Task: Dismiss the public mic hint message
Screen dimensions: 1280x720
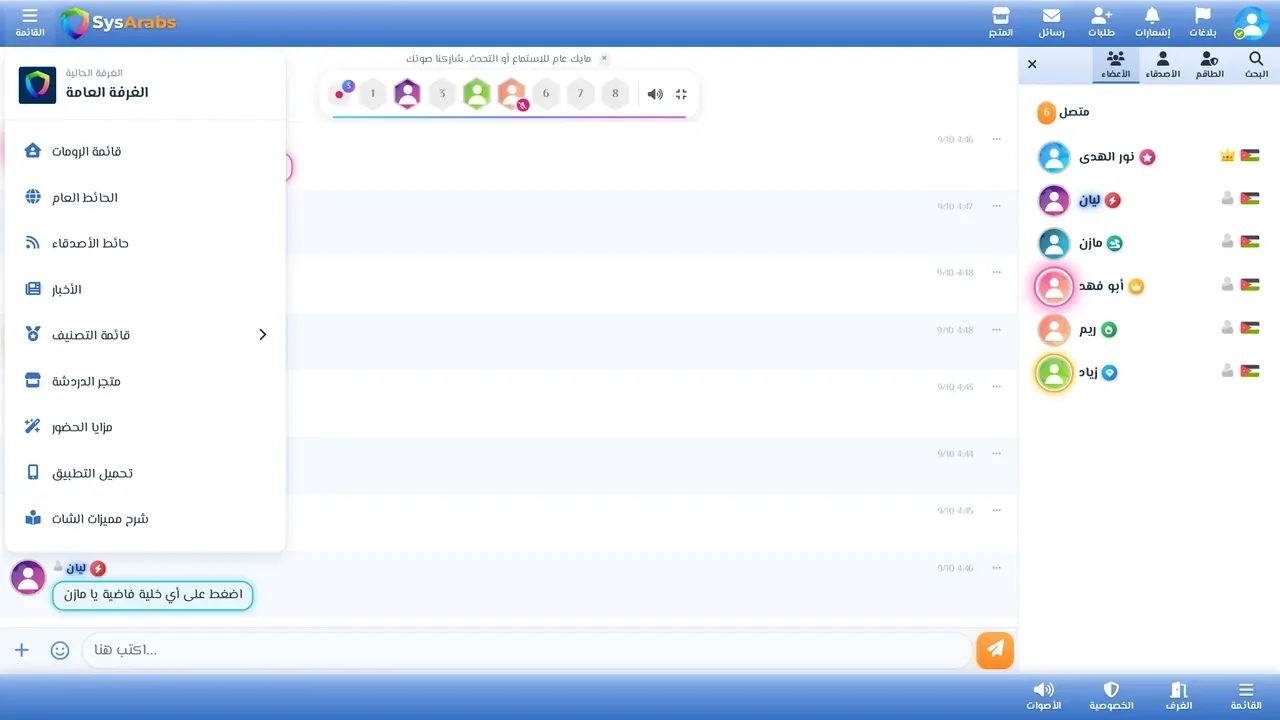Action: tap(604, 58)
